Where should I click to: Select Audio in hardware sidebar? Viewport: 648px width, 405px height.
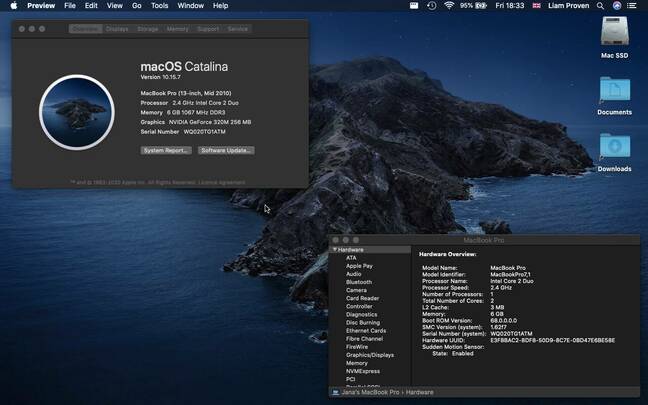(354, 274)
